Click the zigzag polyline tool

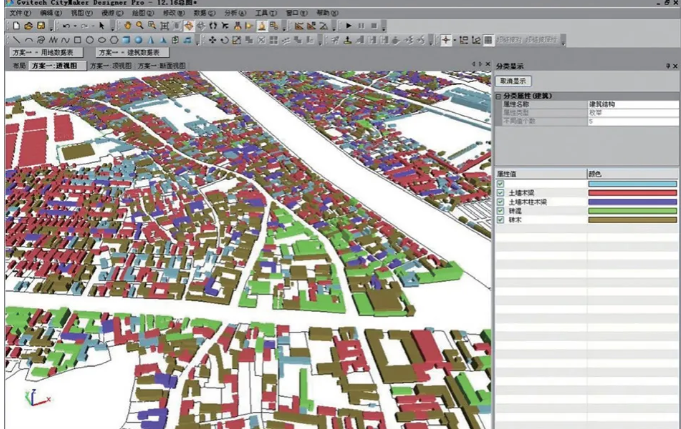point(53,40)
